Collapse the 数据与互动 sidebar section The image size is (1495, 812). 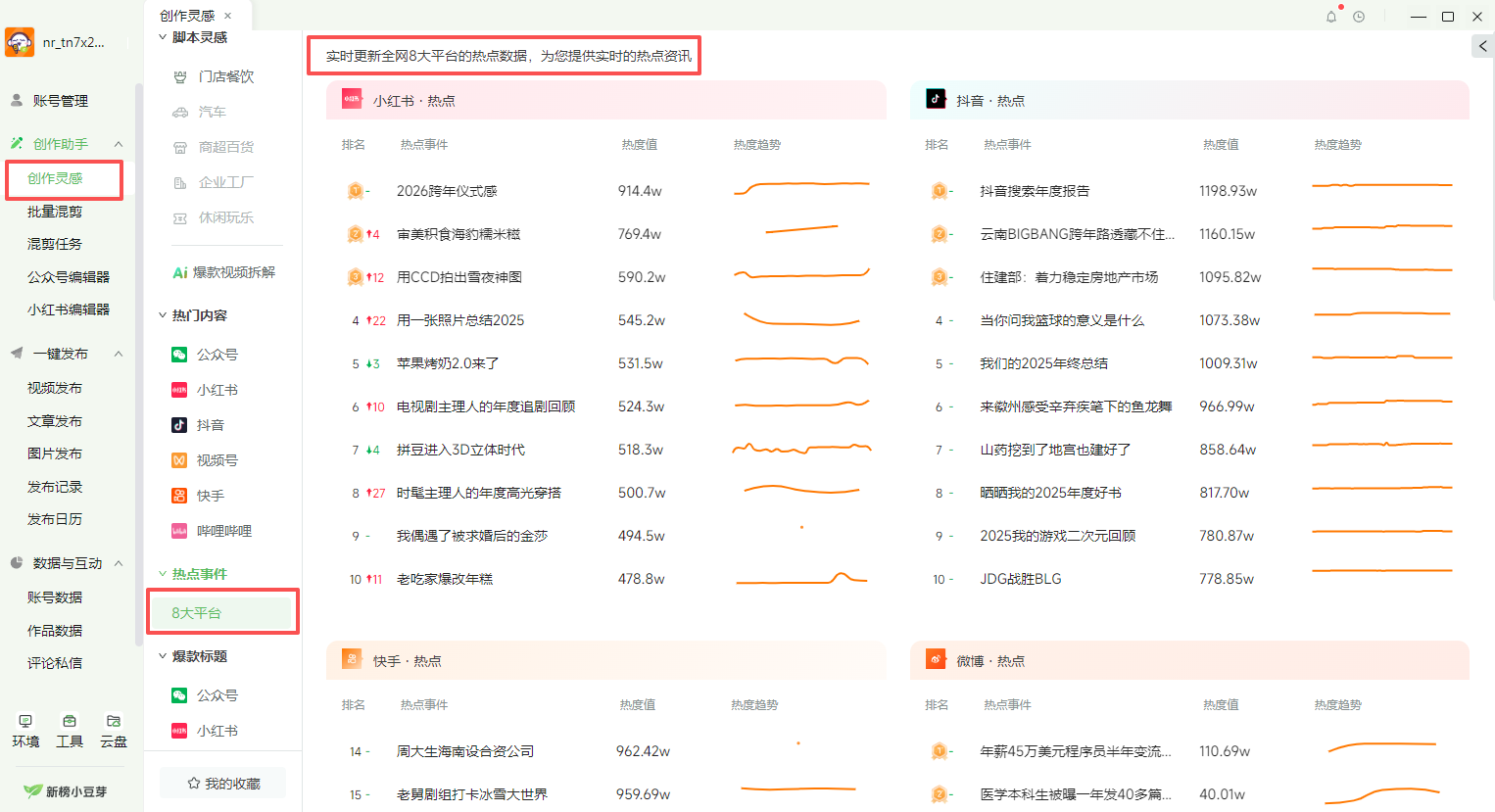[119, 563]
